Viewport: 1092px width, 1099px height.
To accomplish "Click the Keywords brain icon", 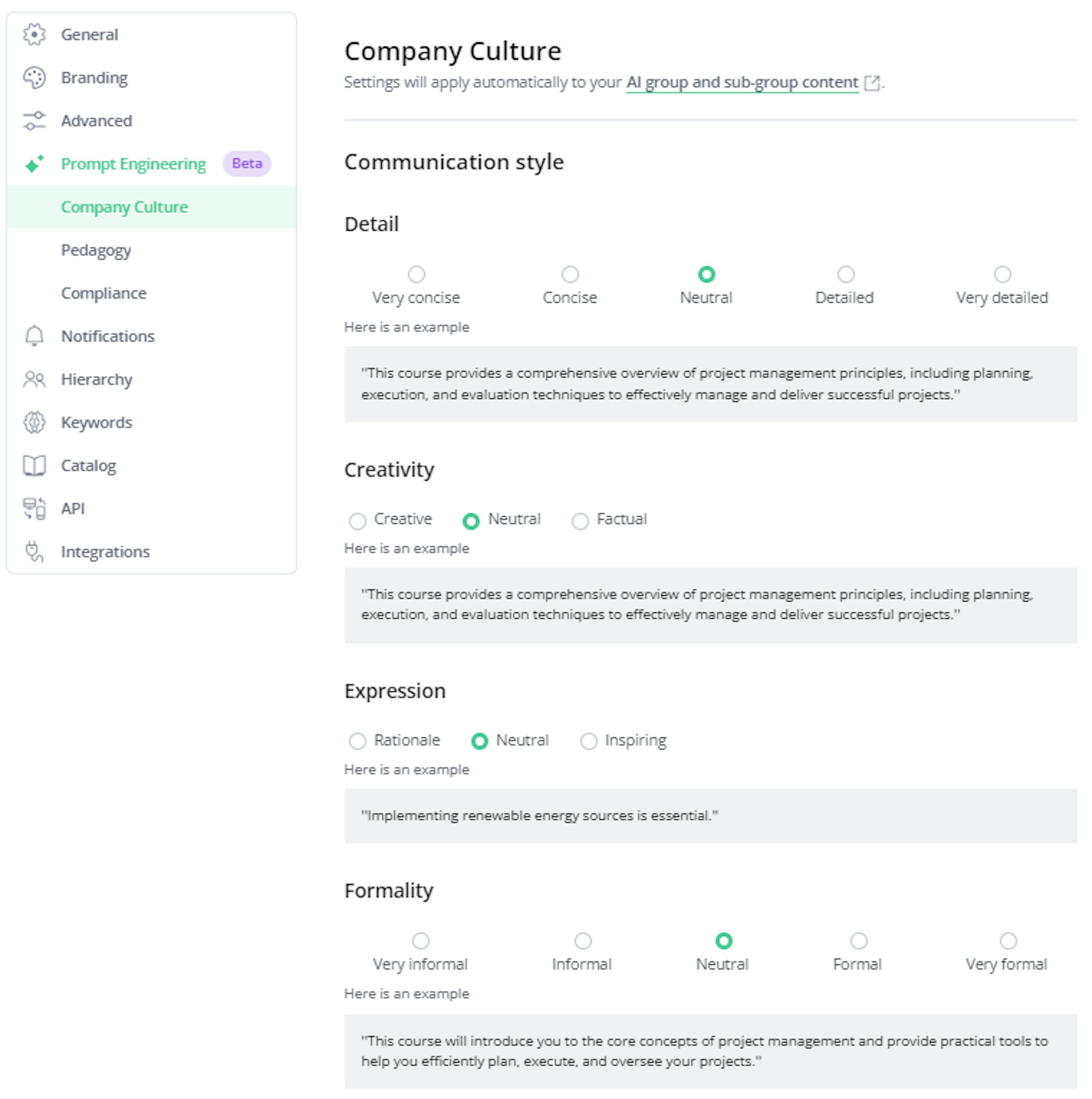I will point(34,422).
